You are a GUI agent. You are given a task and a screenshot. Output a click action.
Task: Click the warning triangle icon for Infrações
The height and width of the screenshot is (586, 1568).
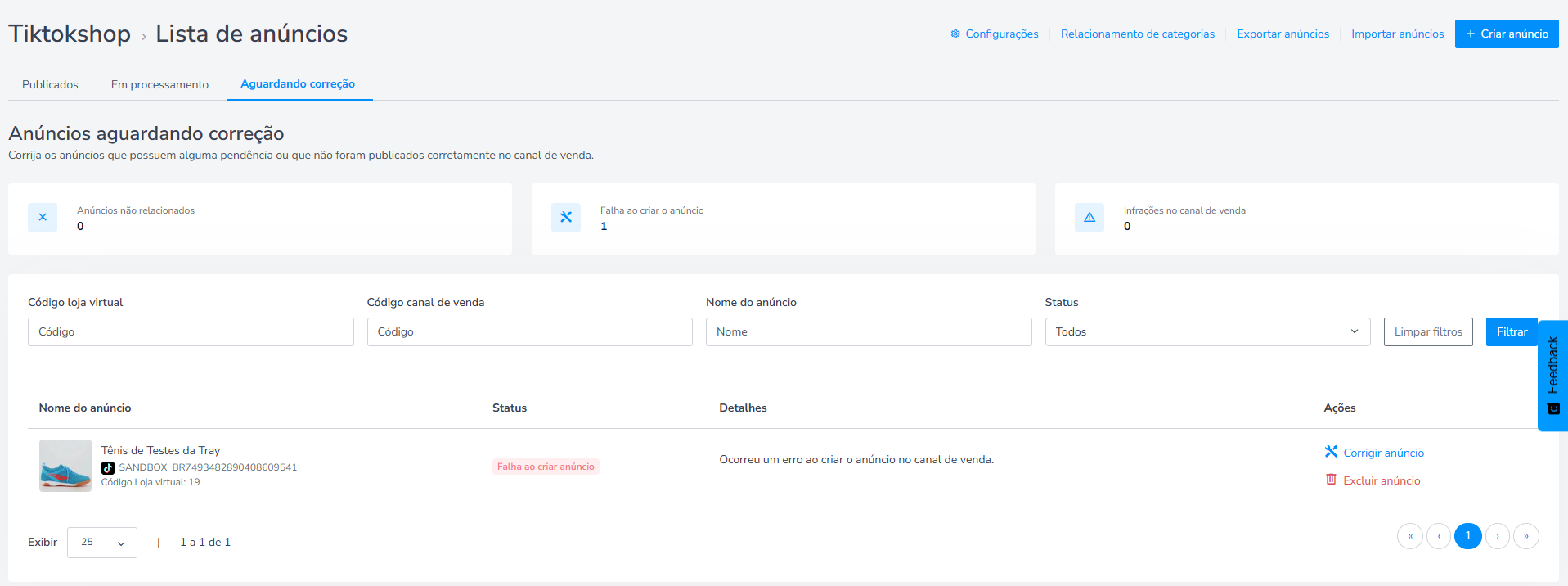tap(1090, 218)
